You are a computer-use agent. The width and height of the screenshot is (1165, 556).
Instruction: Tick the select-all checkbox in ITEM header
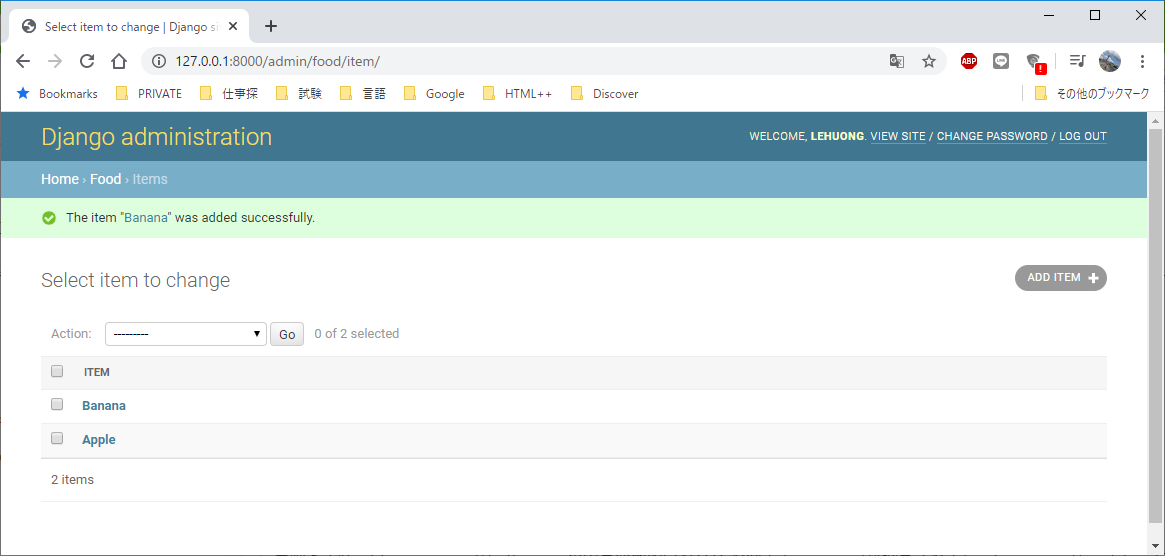pos(57,371)
